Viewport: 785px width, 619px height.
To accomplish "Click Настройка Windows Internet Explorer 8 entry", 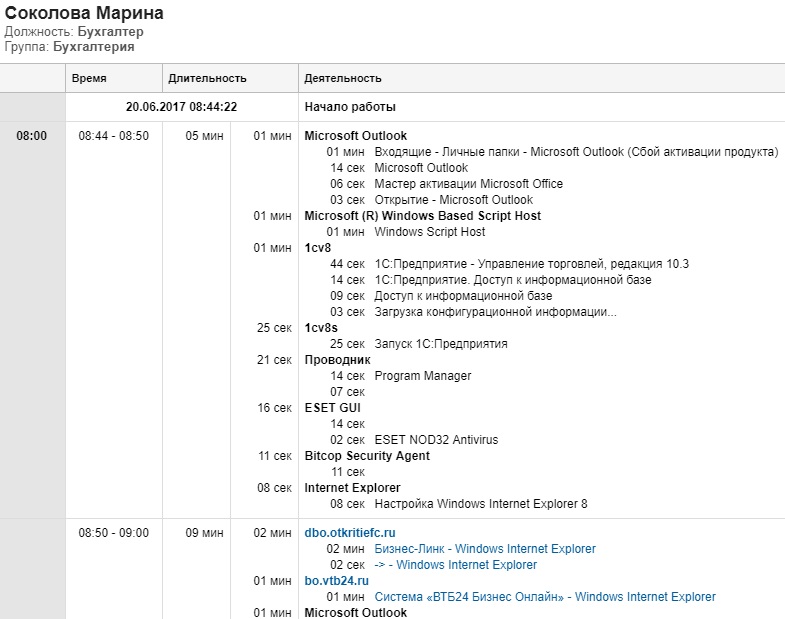I will (x=481, y=504).
